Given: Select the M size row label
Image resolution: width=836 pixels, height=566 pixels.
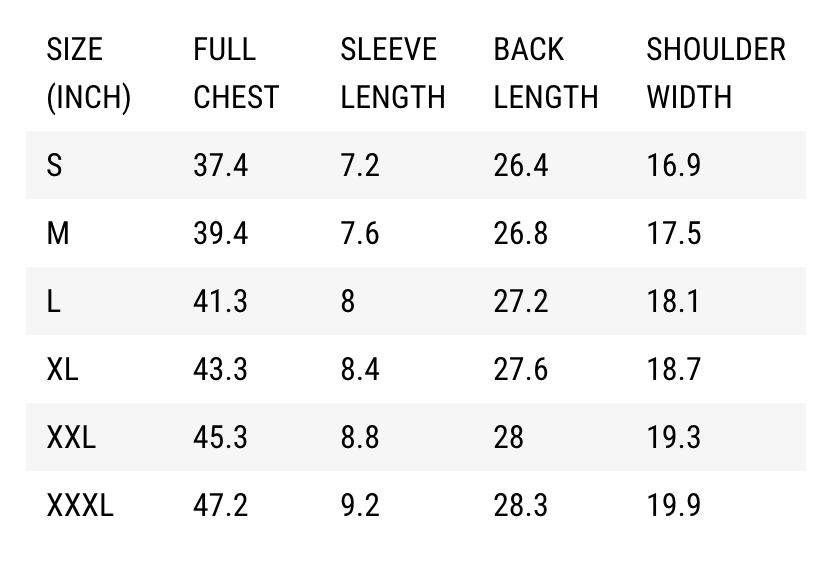Looking at the screenshot, I should (x=58, y=233).
